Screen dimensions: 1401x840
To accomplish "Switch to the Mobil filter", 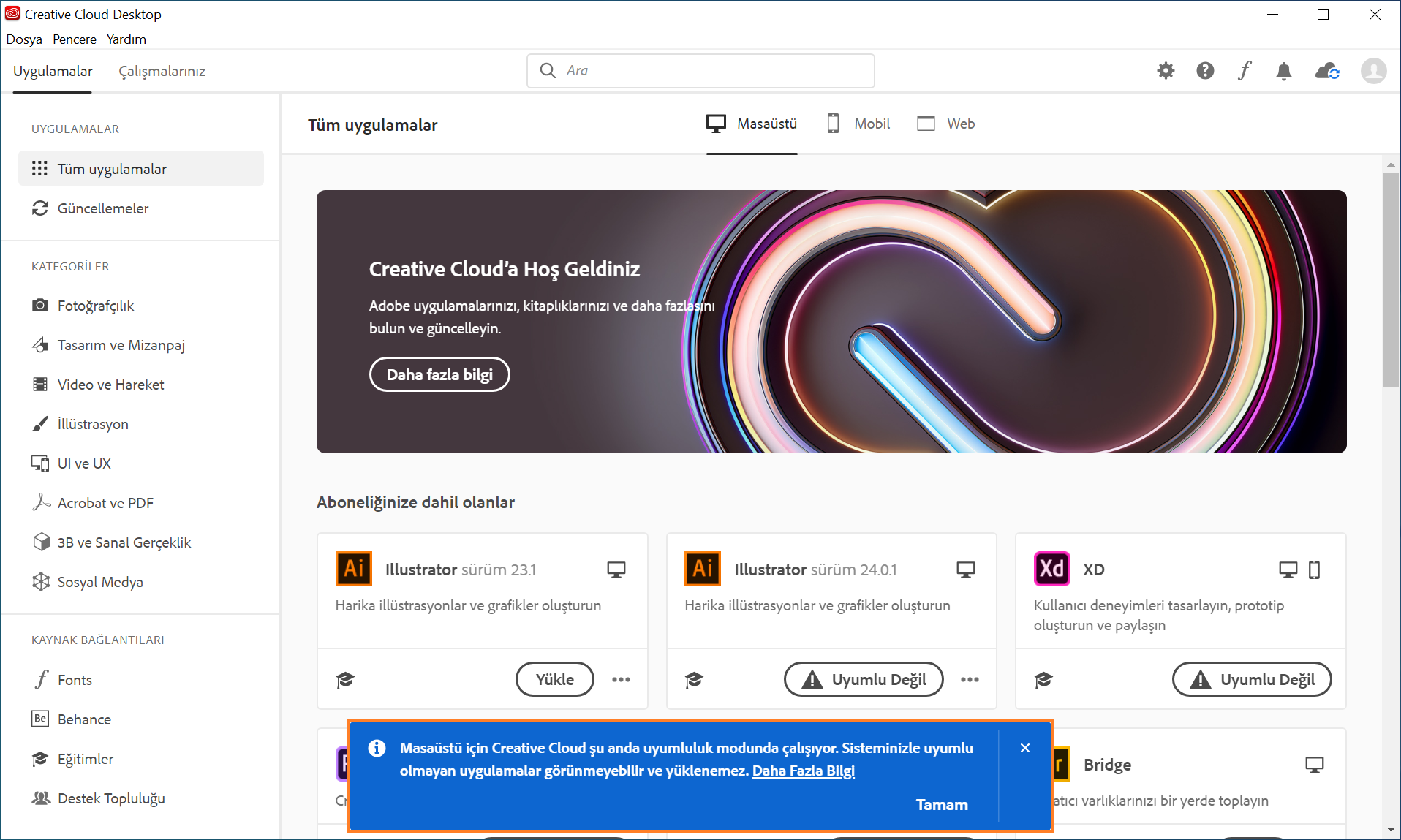I will click(x=857, y=123).
